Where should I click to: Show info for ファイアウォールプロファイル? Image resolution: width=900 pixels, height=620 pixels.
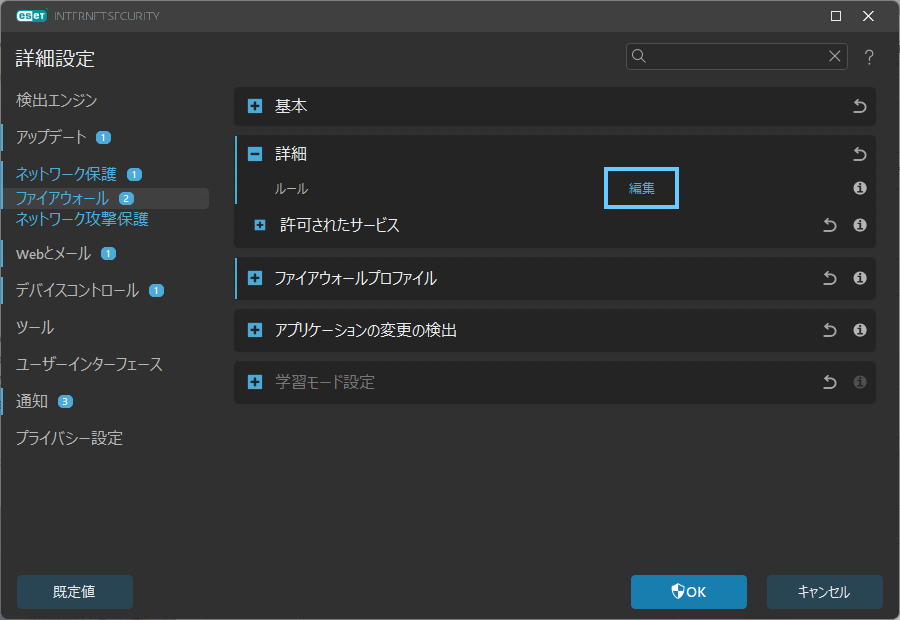coord(859,278)
